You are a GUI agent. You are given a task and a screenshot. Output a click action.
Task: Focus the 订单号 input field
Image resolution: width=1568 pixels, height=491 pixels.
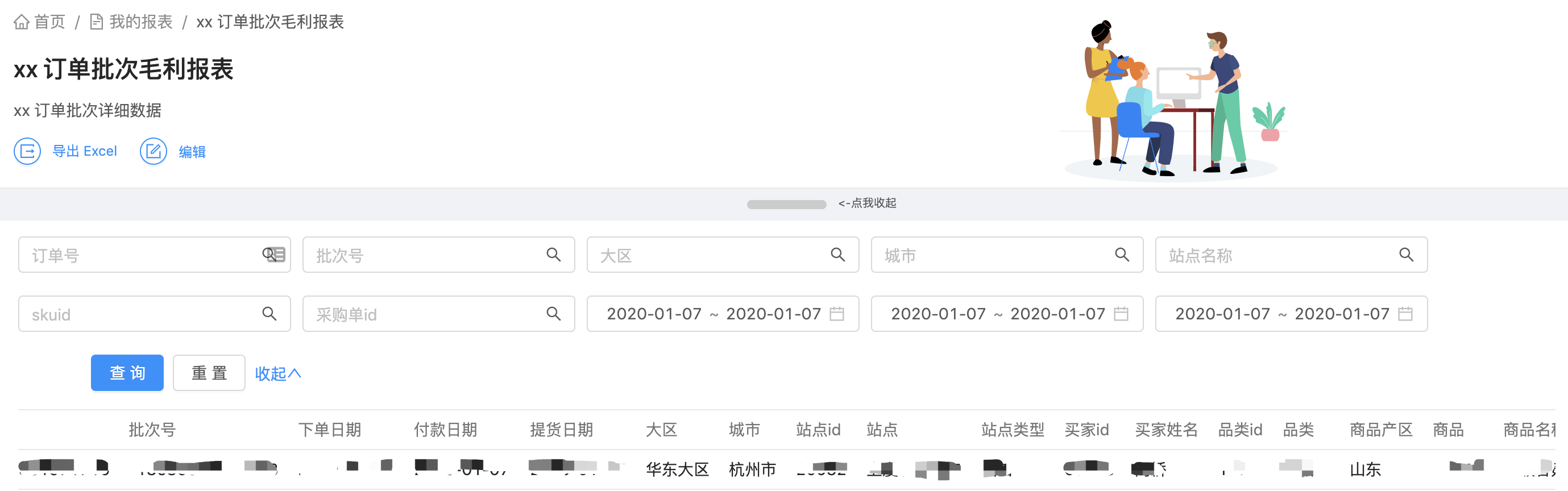coord(155,255)
